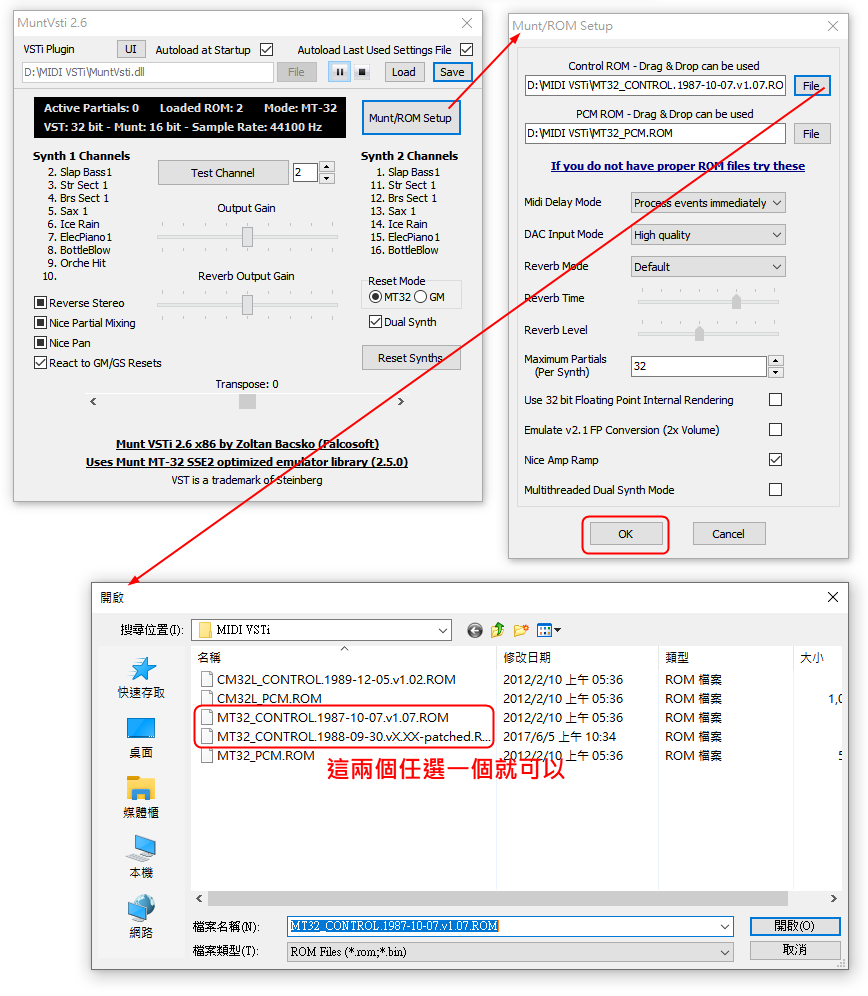Open the Midi Delay Mode dropdown

pos(708,203)
